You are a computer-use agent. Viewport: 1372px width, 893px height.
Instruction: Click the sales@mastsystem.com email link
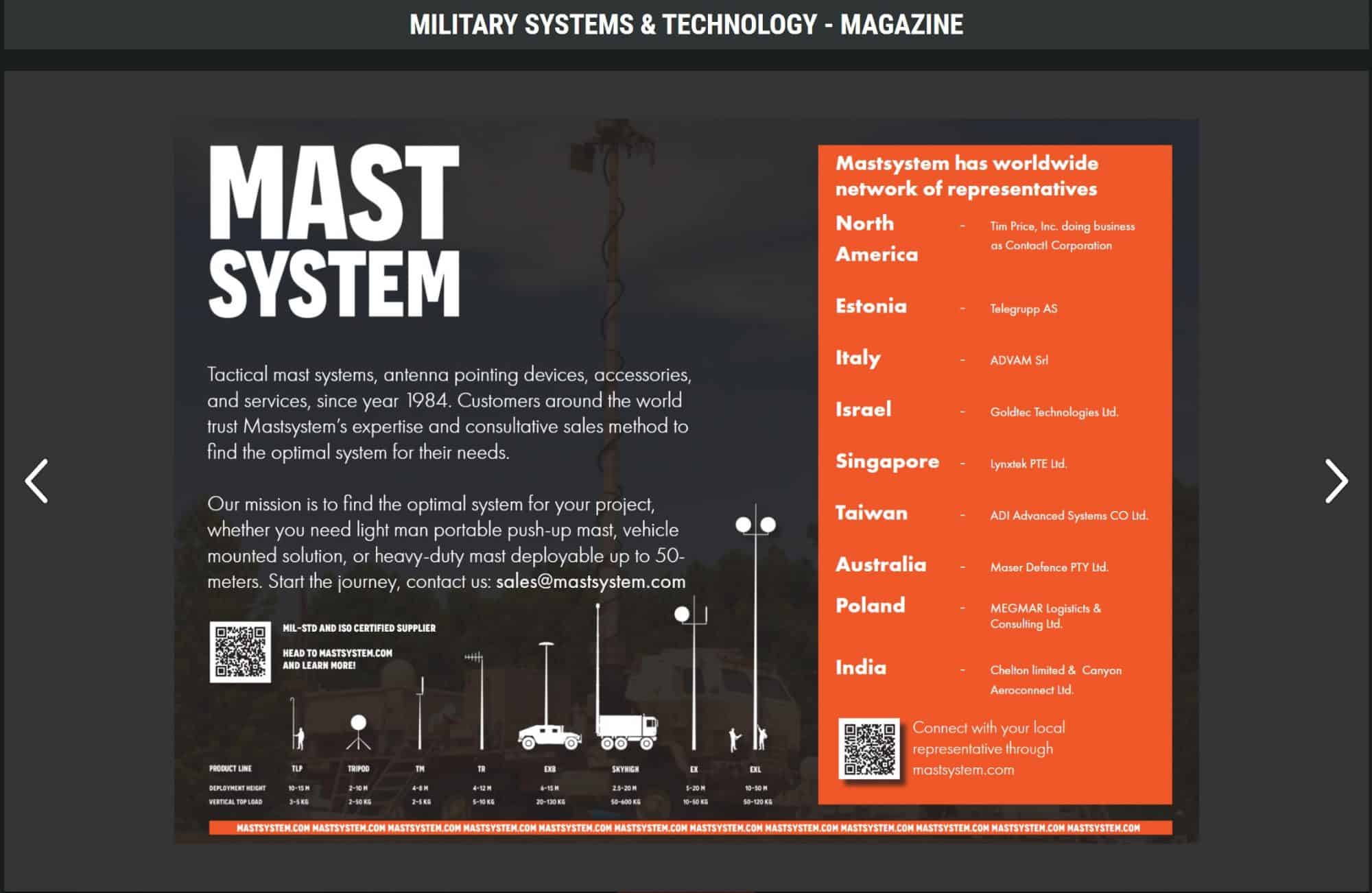pos(591,582)
